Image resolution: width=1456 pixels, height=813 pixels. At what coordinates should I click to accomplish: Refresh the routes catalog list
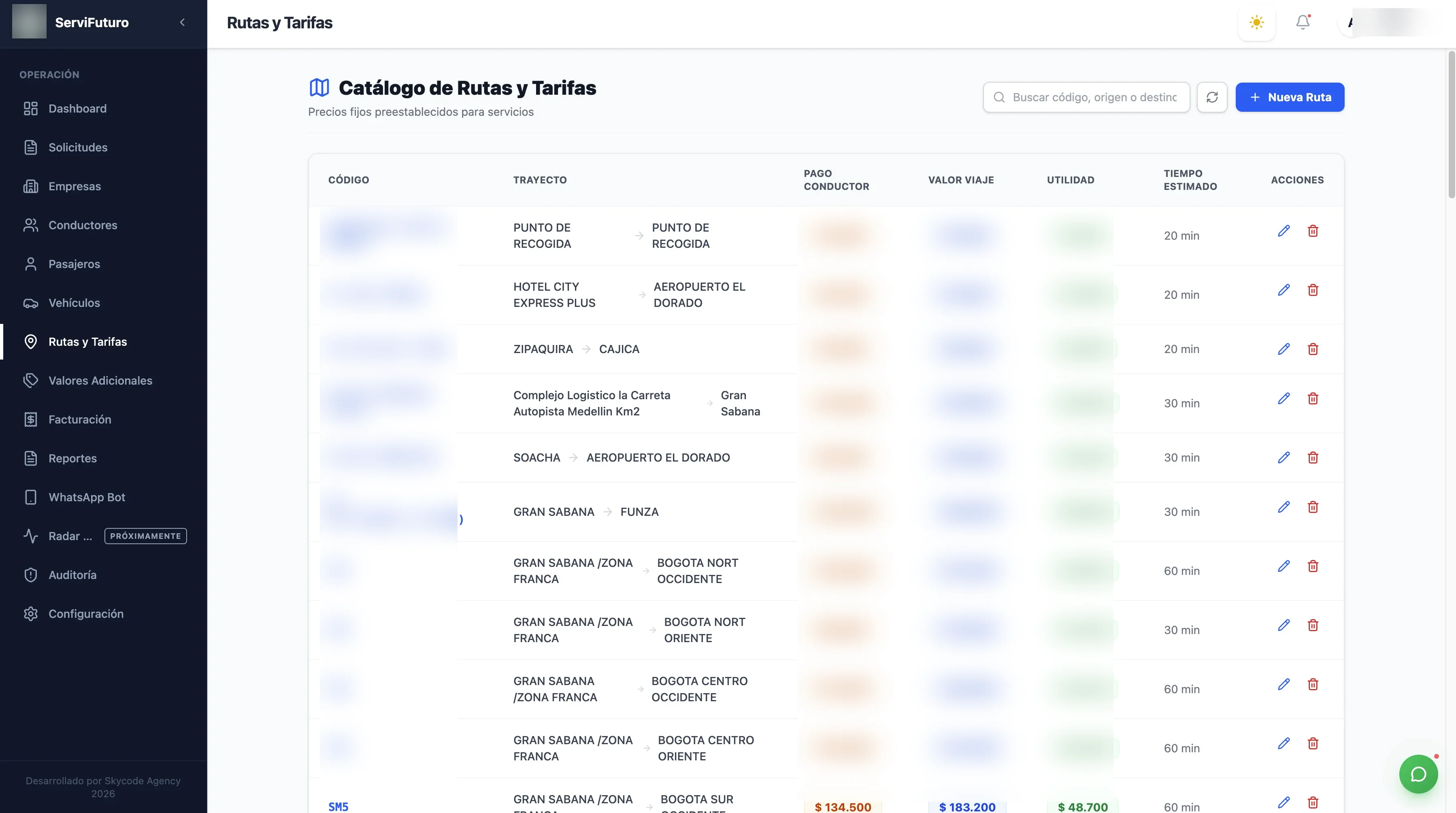click(1212, 97)
